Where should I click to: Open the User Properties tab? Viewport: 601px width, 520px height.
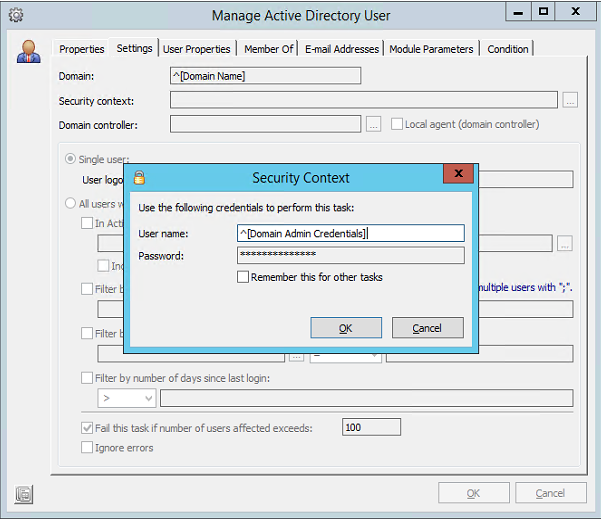(197, 49)
